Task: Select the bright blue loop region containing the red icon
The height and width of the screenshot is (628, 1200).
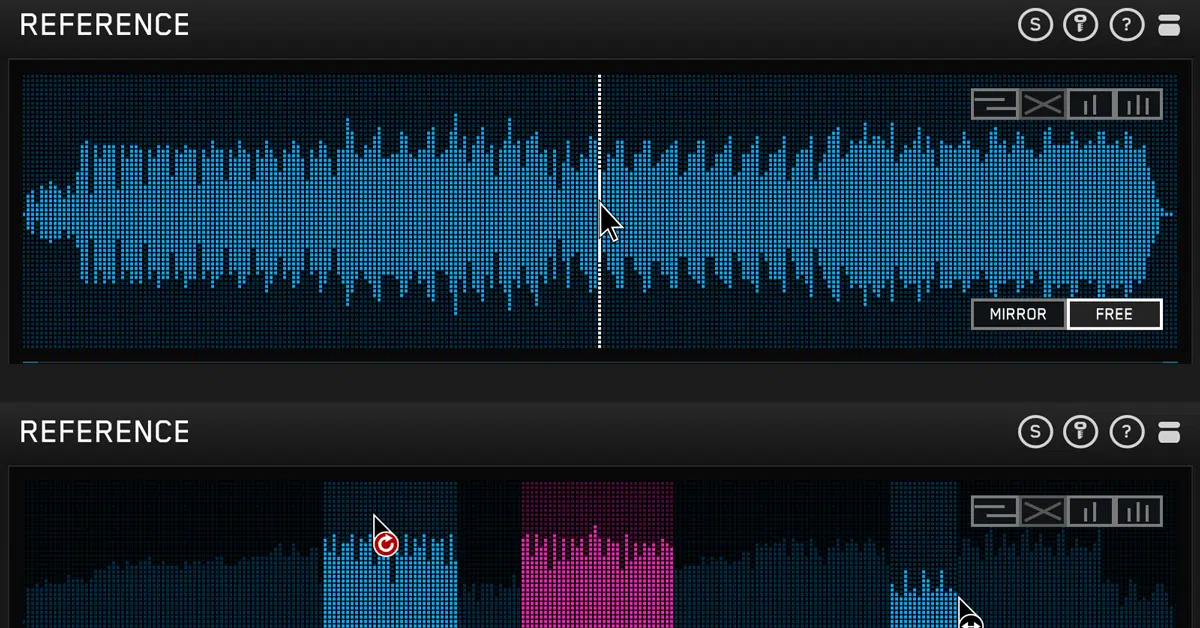Action: coord(390,555)
